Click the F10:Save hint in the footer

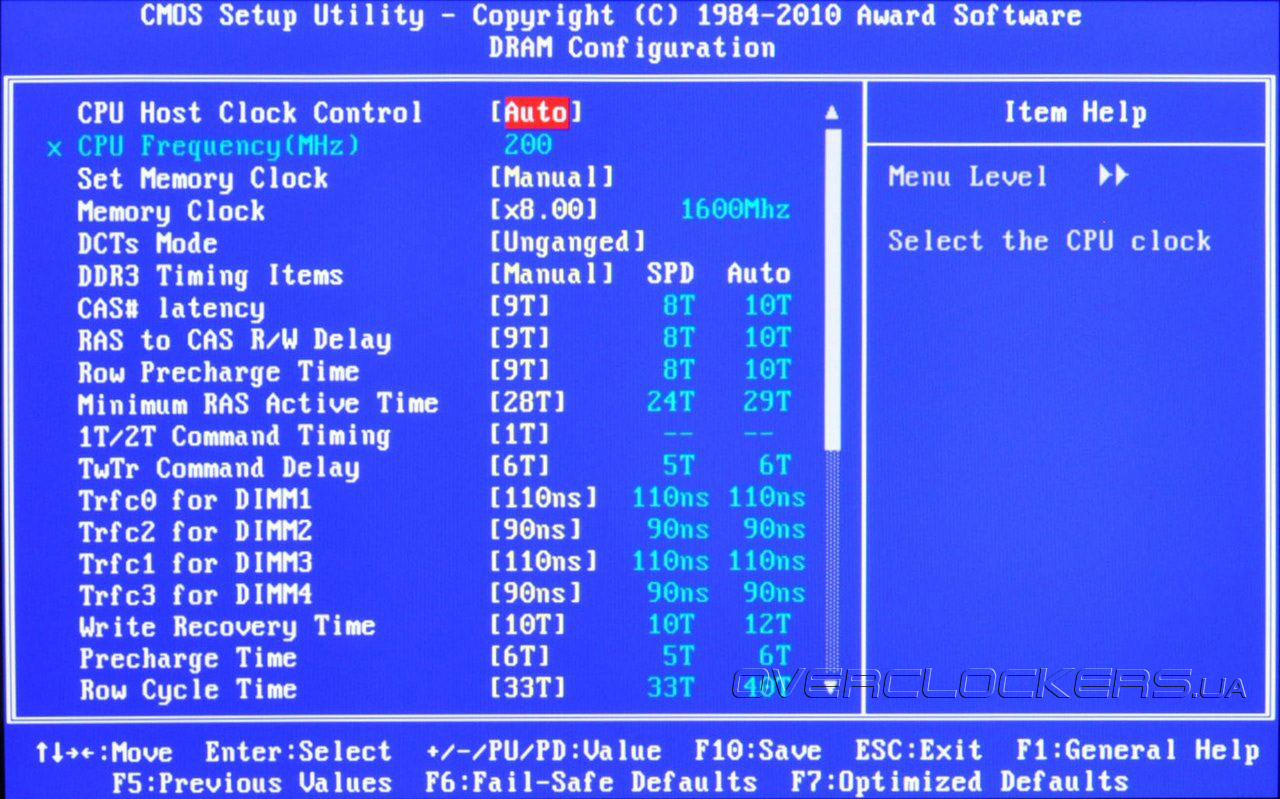(758, 751)
